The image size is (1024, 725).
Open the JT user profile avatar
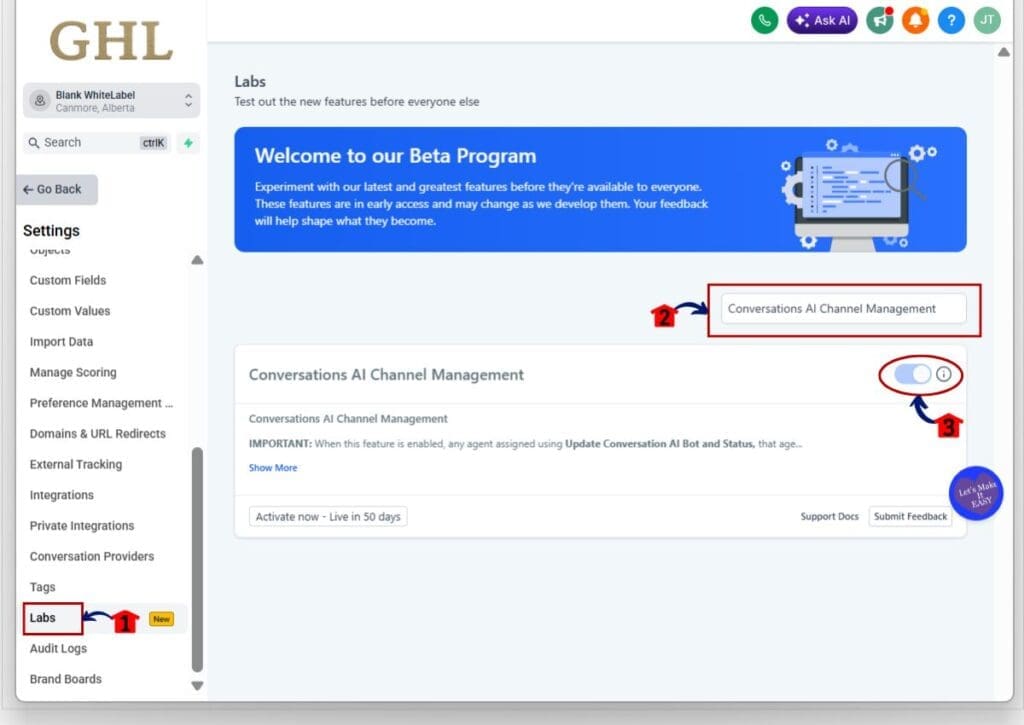pos(987,20)
